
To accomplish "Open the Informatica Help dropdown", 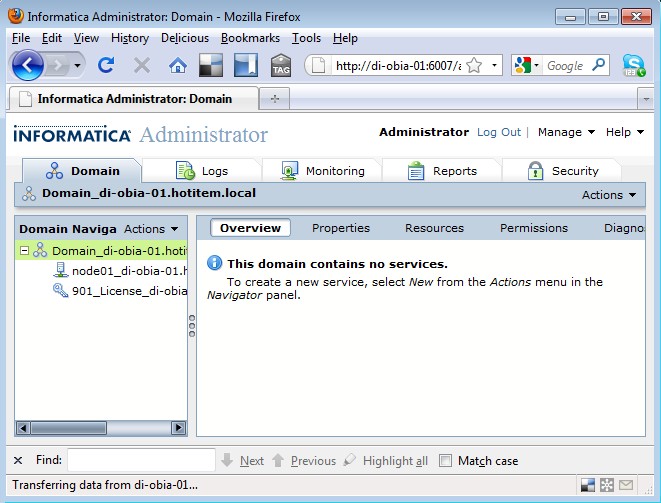I will pos(625,132).
